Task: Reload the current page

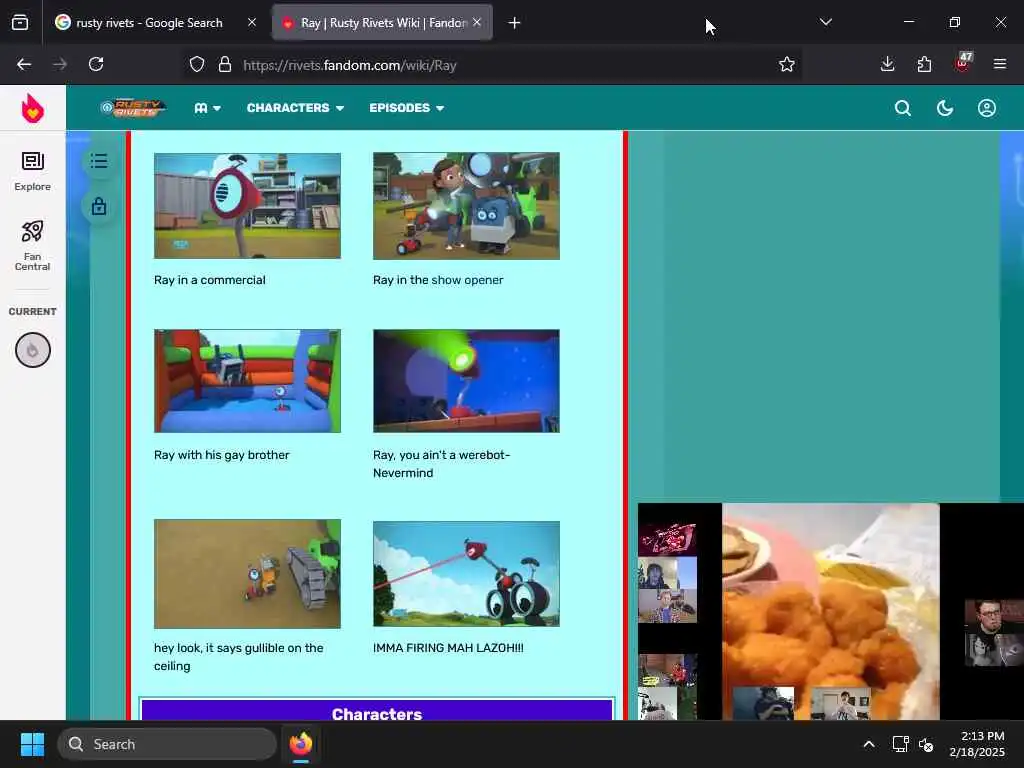Action: pos(96,64)
